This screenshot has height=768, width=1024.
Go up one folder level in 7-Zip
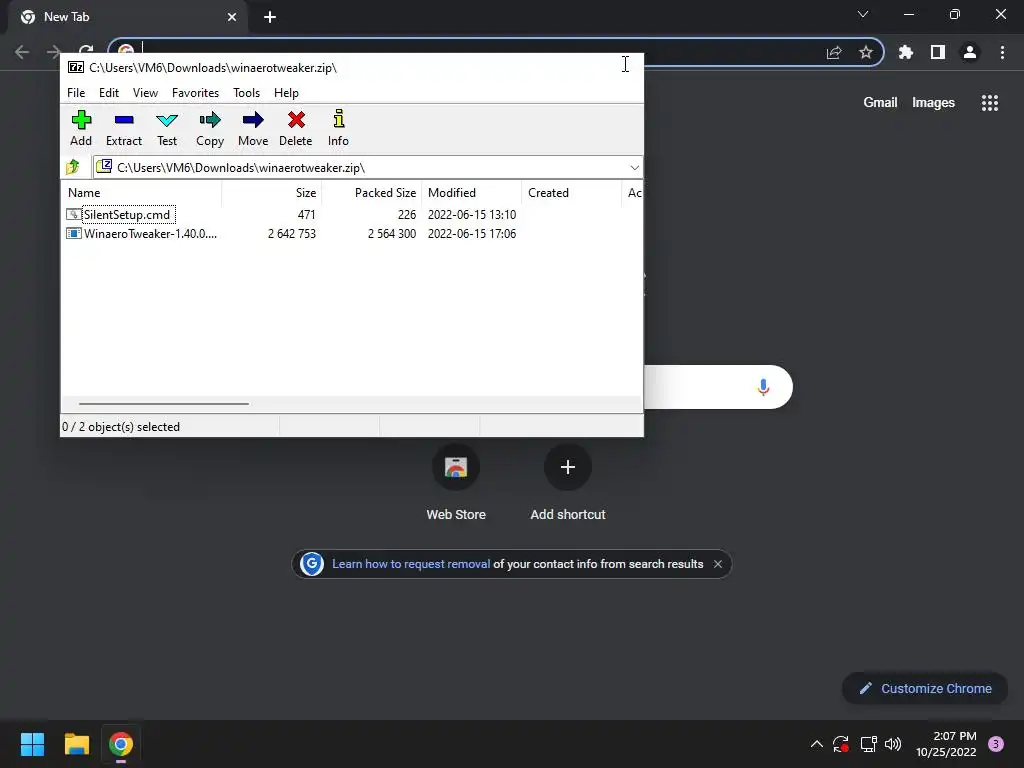[x=73, y=167]
